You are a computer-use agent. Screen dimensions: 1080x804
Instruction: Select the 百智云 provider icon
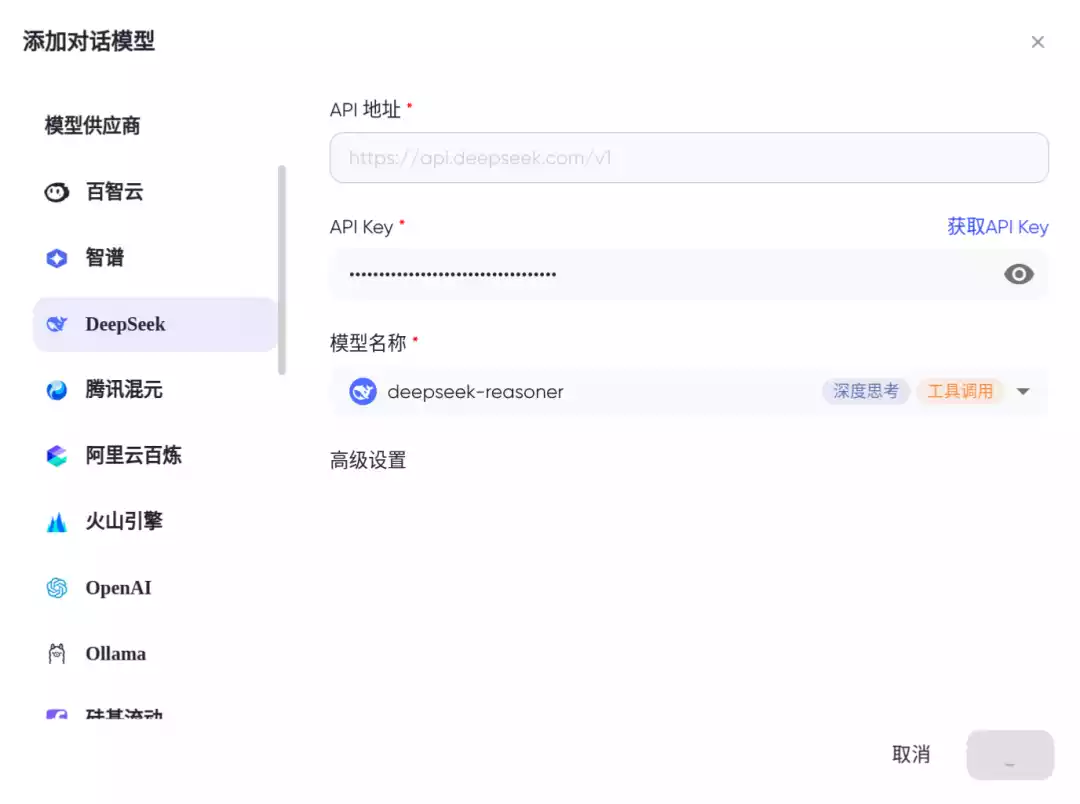(57, 191)
